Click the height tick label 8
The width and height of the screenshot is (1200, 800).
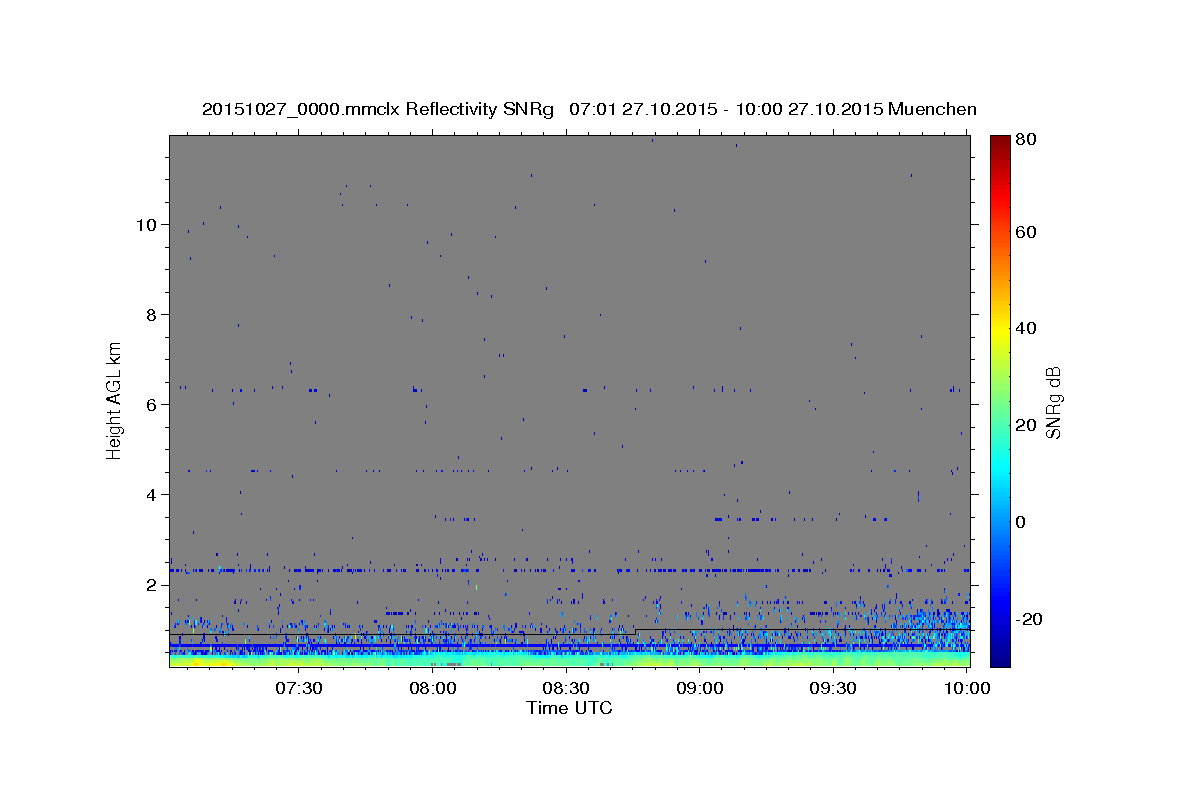coord(152,315)
